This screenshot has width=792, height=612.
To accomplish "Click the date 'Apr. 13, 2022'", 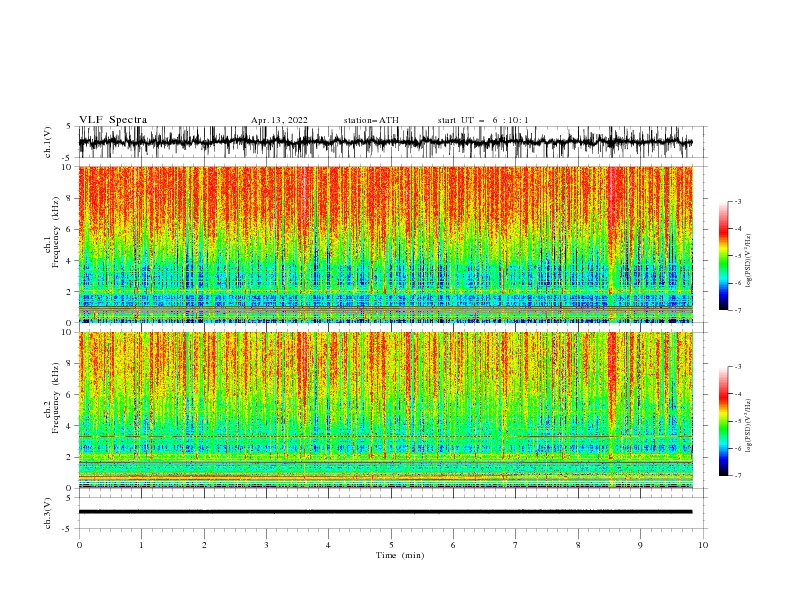I will pyautogui.click(x=279, y=120).
